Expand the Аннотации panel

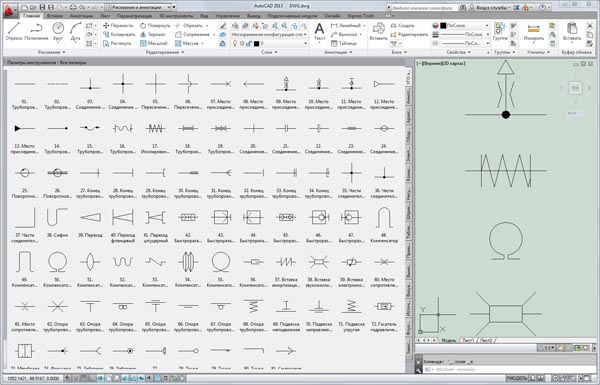coord(337,52)
